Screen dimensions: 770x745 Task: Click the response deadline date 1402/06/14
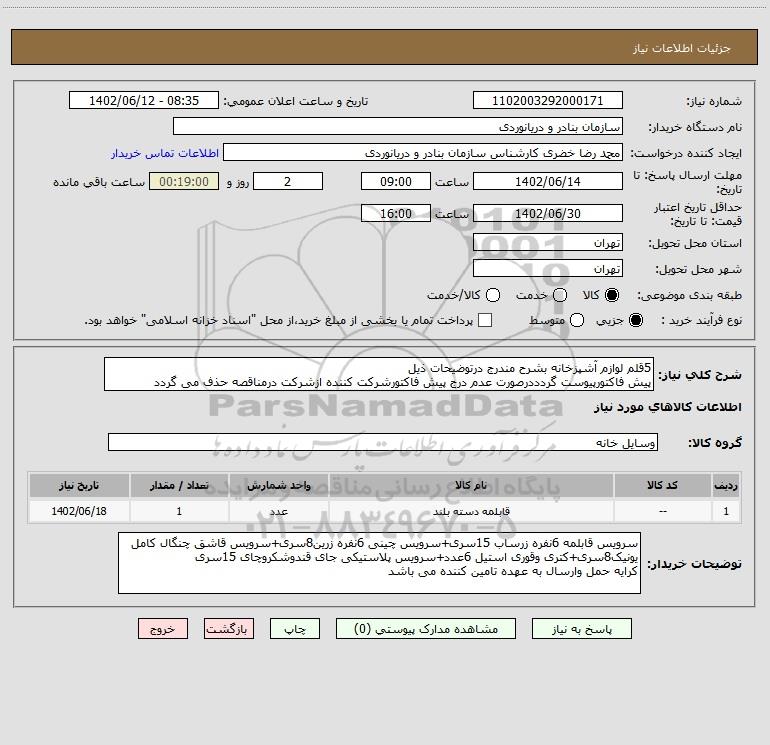548,181
